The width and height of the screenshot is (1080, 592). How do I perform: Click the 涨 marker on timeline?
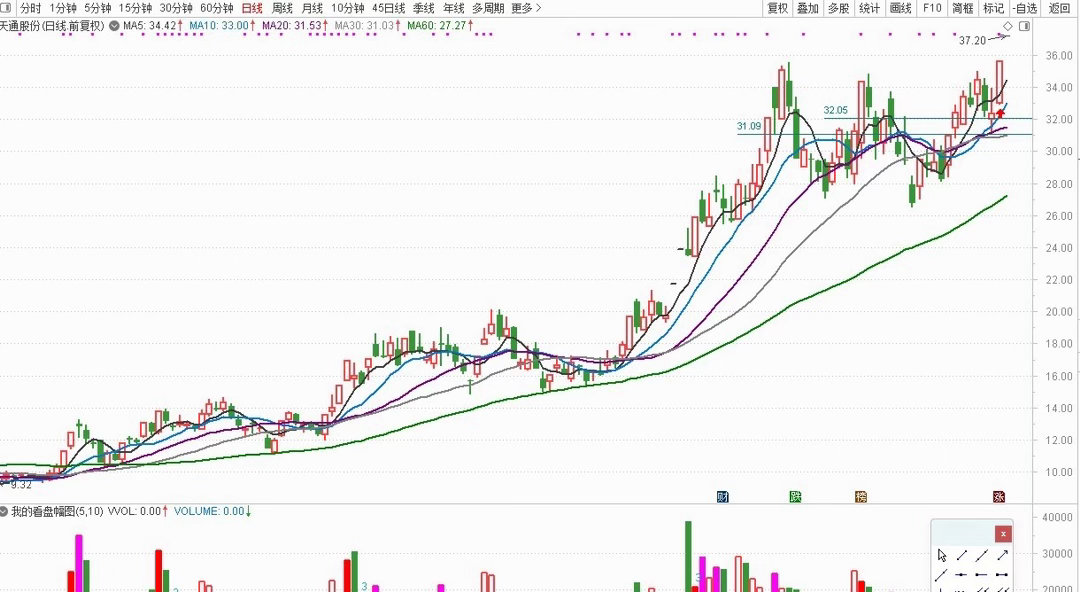pos(999,497)
